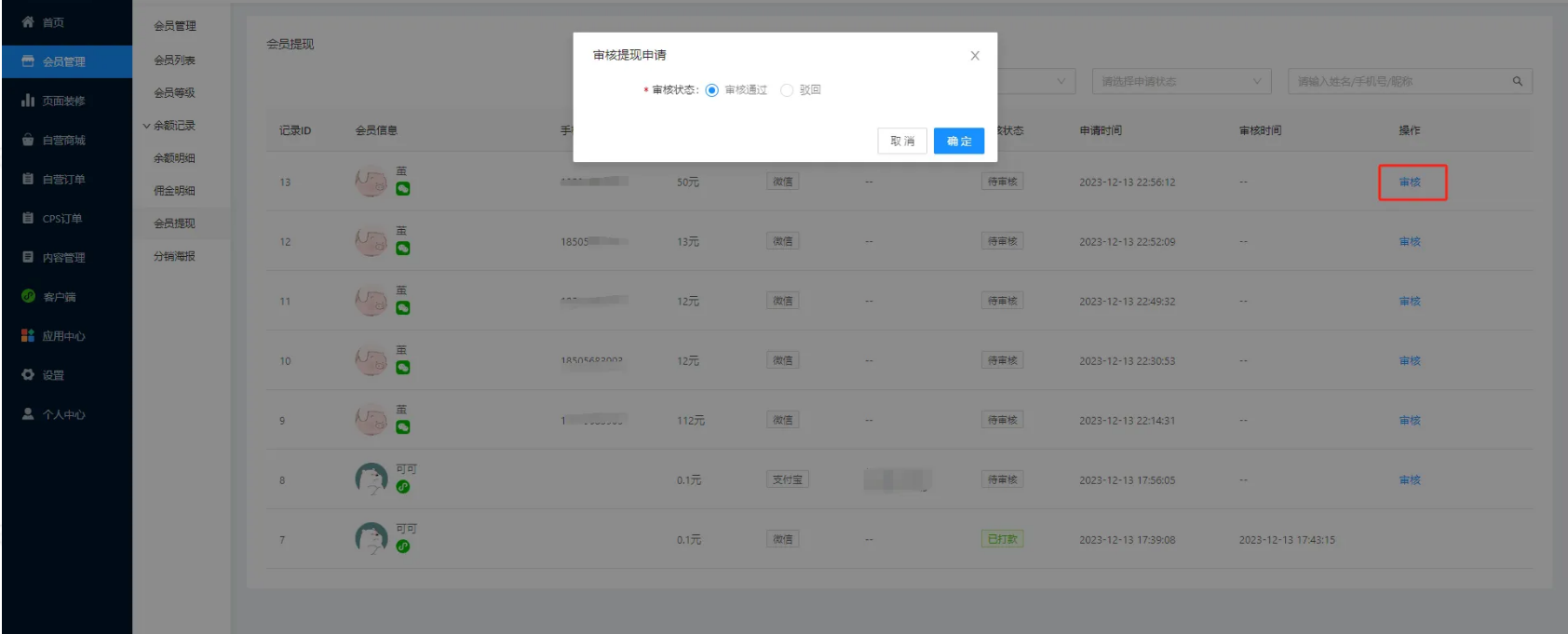Viewport: 1568px width, 634px height.
Task: Open 余额明细 submenu item
Action: pos(174,158)
